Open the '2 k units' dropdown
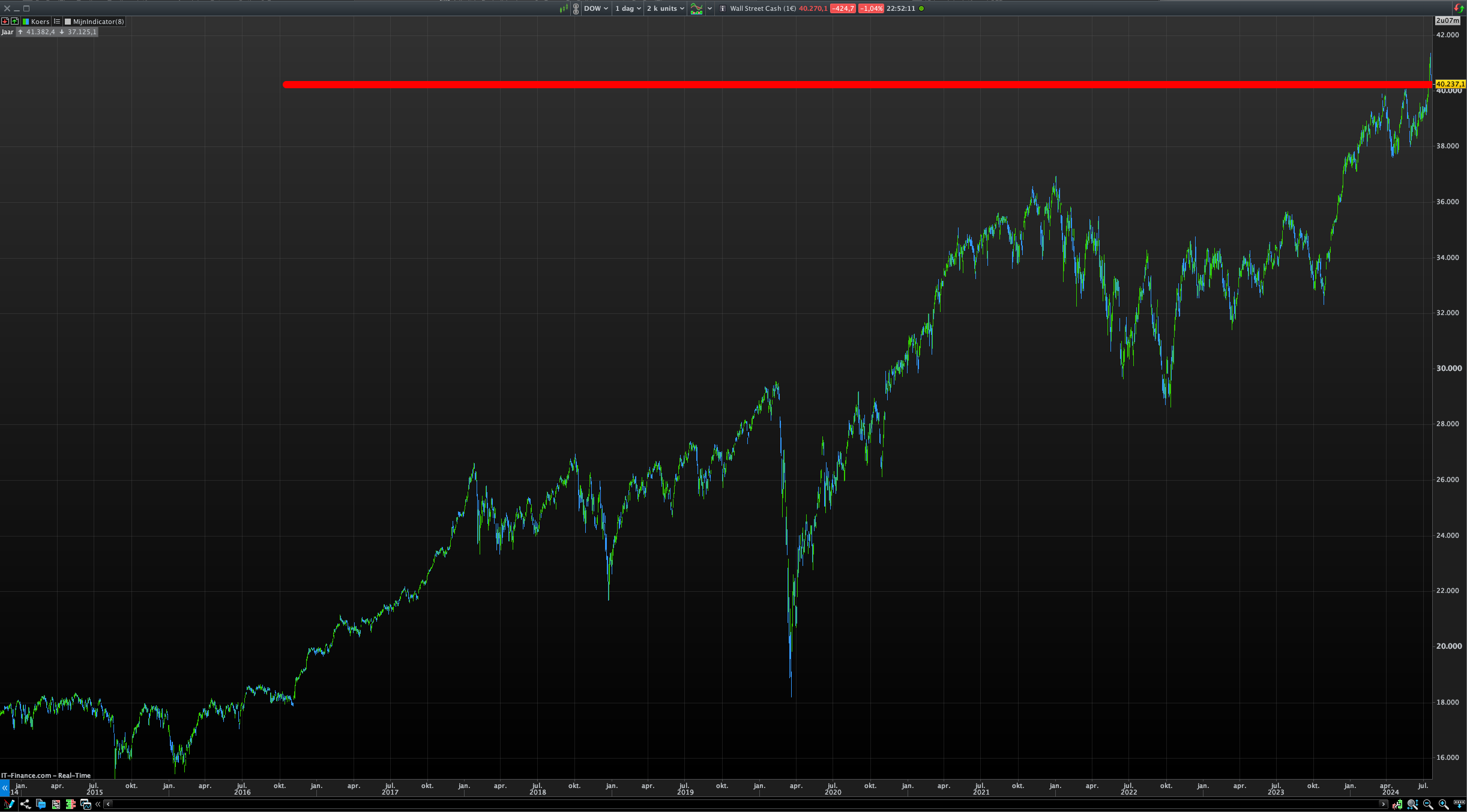 pos(665,8)
